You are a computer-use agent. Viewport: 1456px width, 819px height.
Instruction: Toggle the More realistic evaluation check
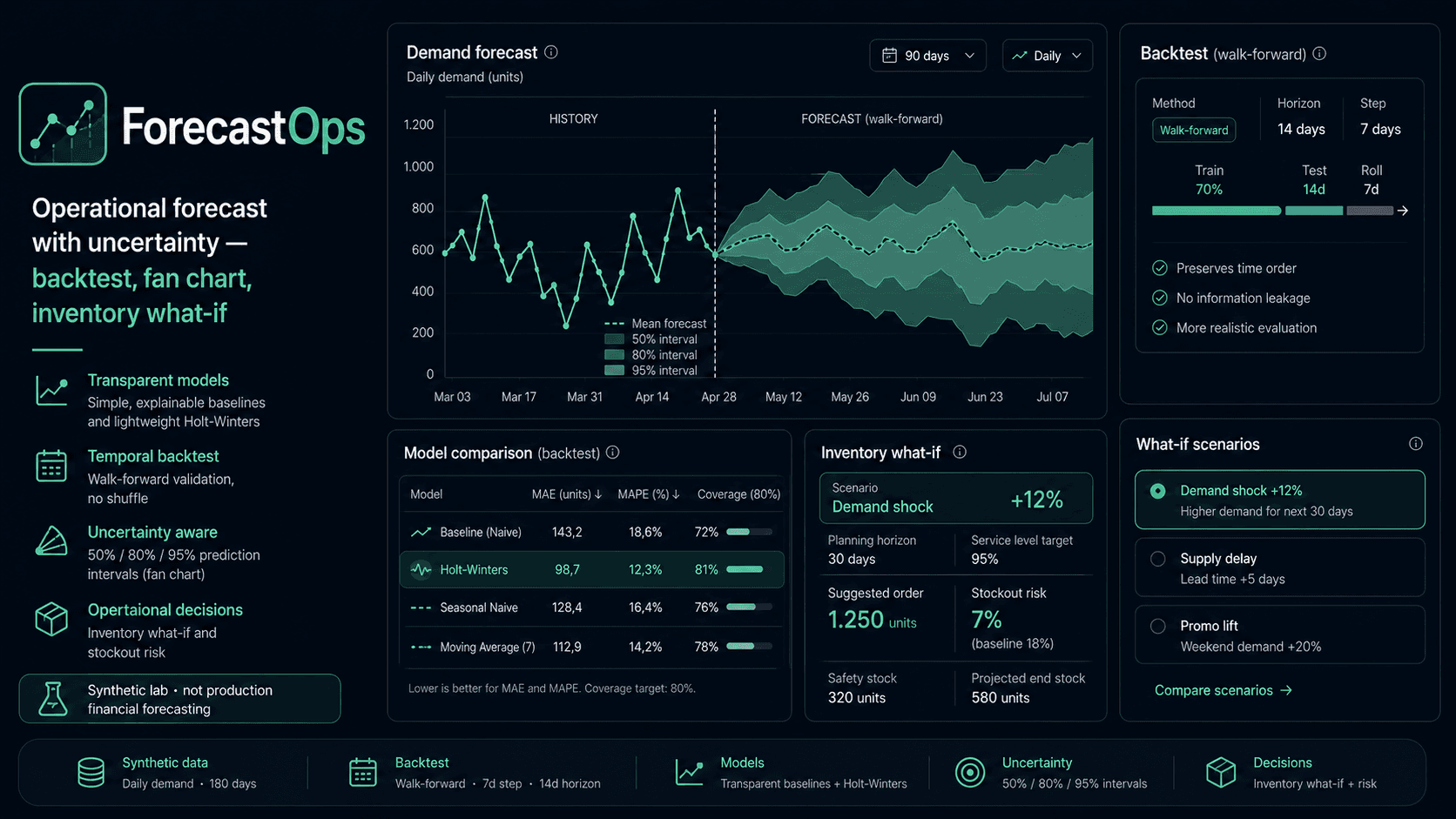point(1160,327)
